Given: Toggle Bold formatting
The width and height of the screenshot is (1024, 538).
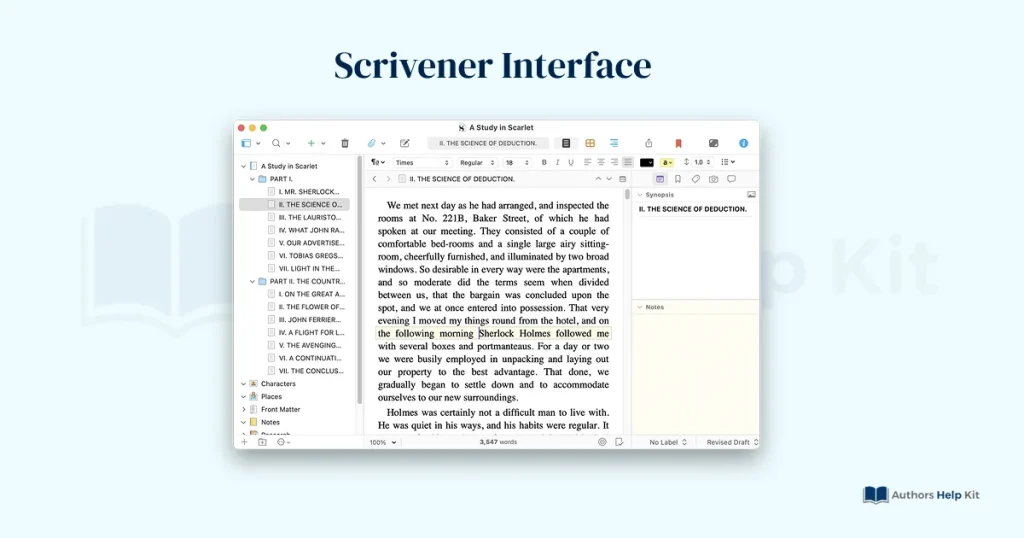Looking at the screenshot, I should click(544, 163).
